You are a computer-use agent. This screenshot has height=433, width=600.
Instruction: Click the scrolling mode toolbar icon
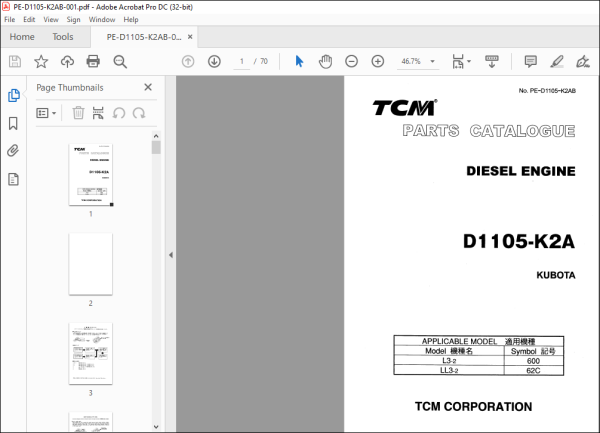492,61
